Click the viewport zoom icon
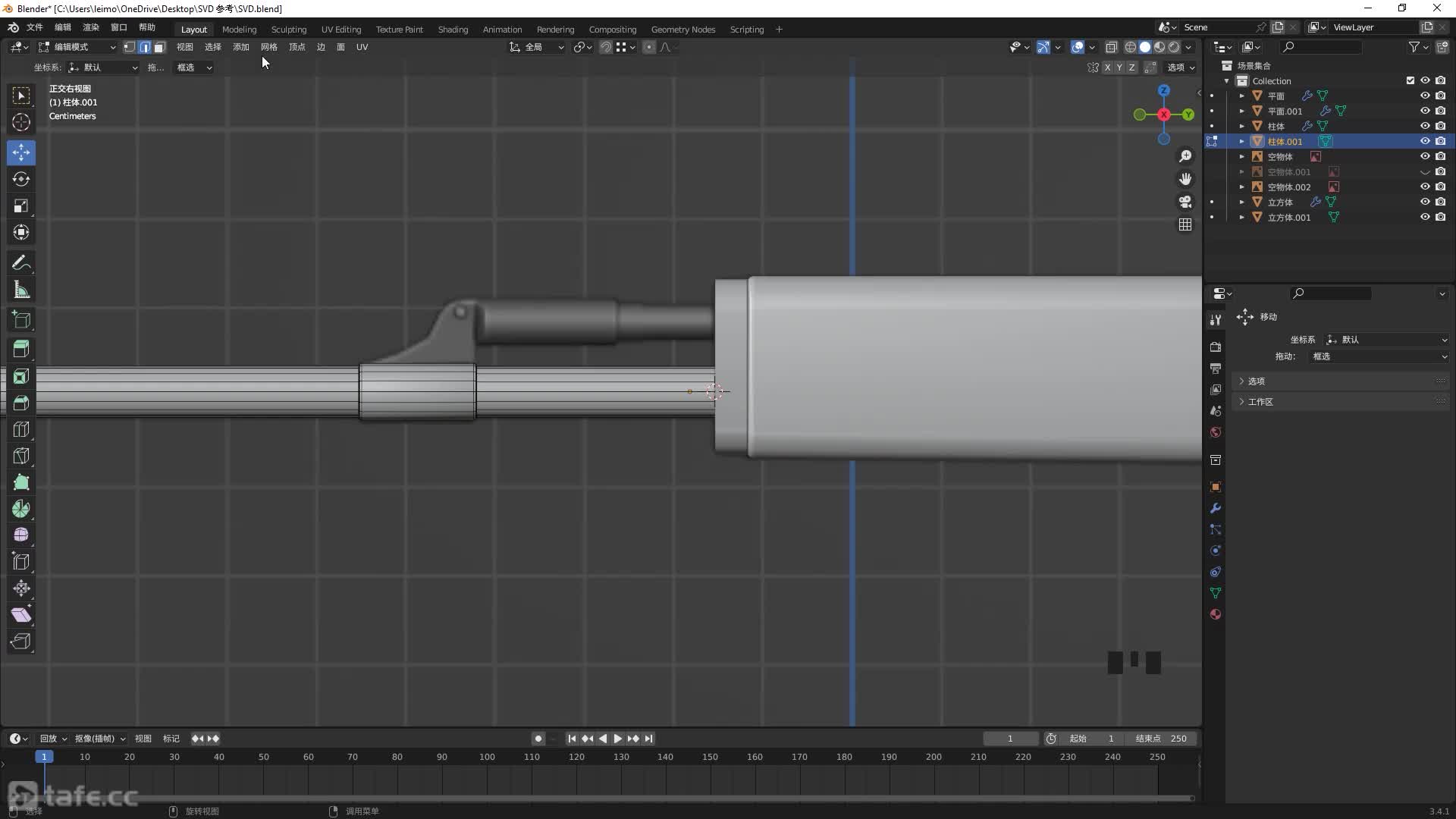The image size is (1456, 819). pyautogui.click(x=1185, y=156)
